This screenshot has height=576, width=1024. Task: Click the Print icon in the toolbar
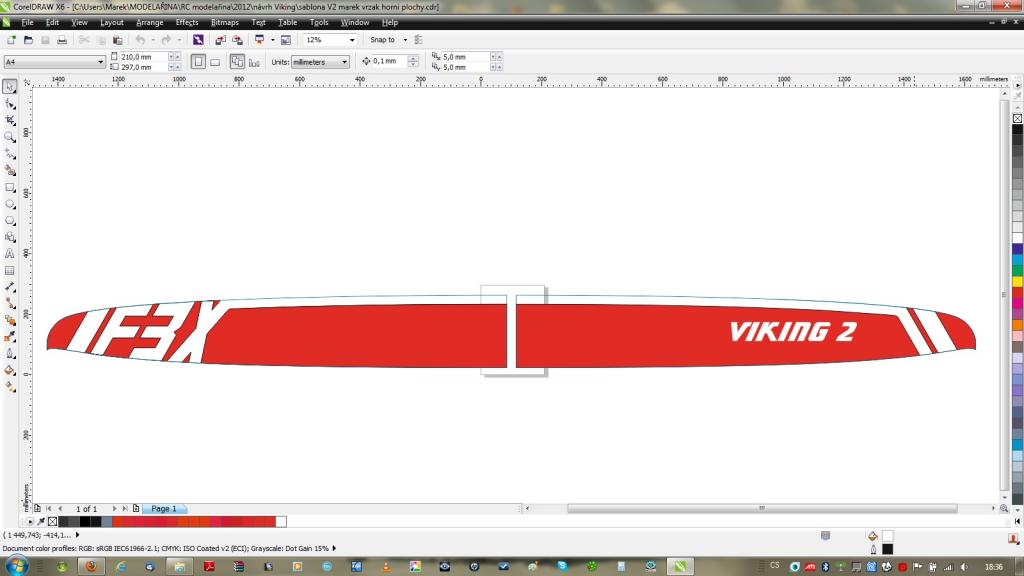click(62, 40)
